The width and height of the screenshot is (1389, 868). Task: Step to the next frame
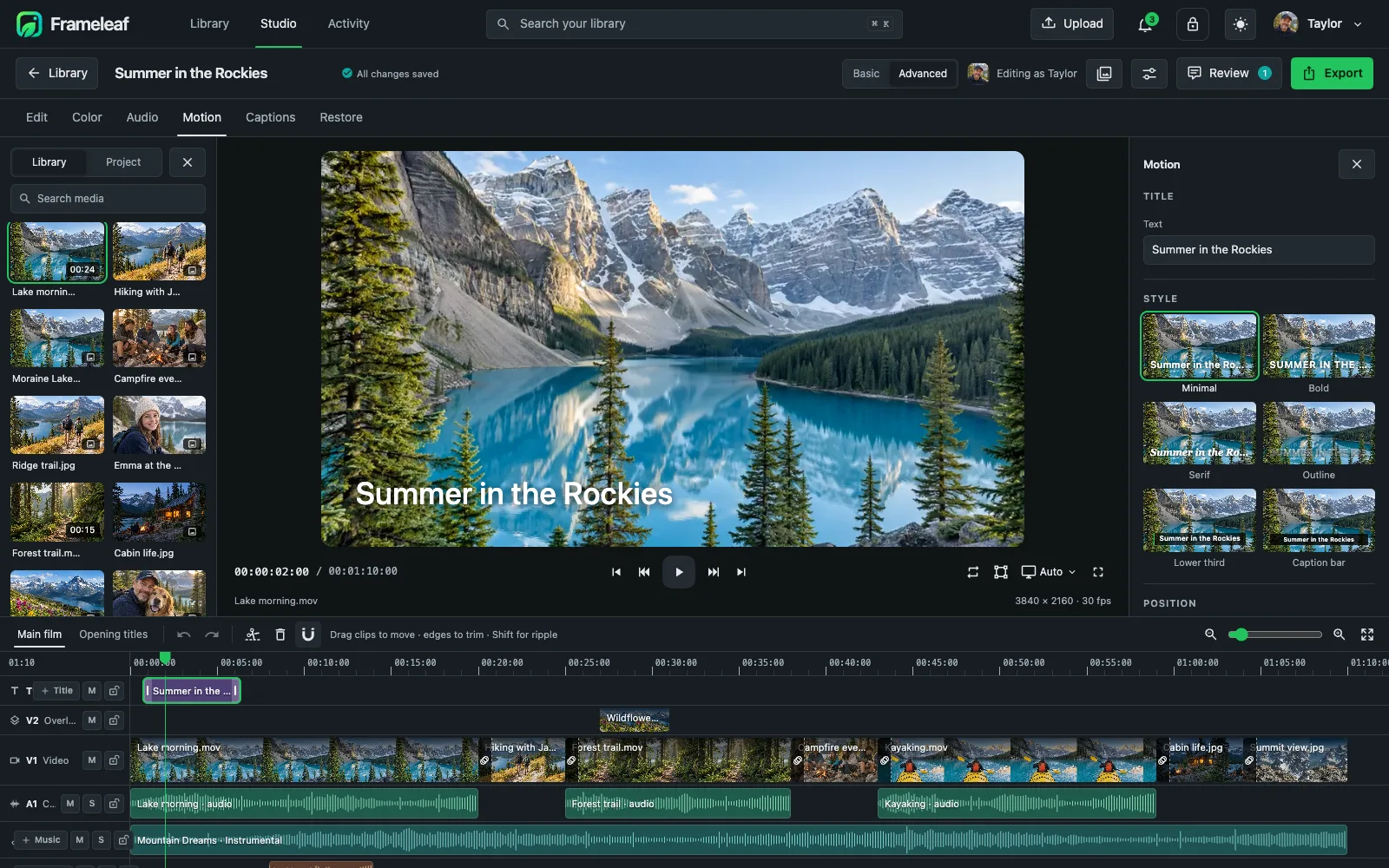pyautogui.click(x=714, y=572)
